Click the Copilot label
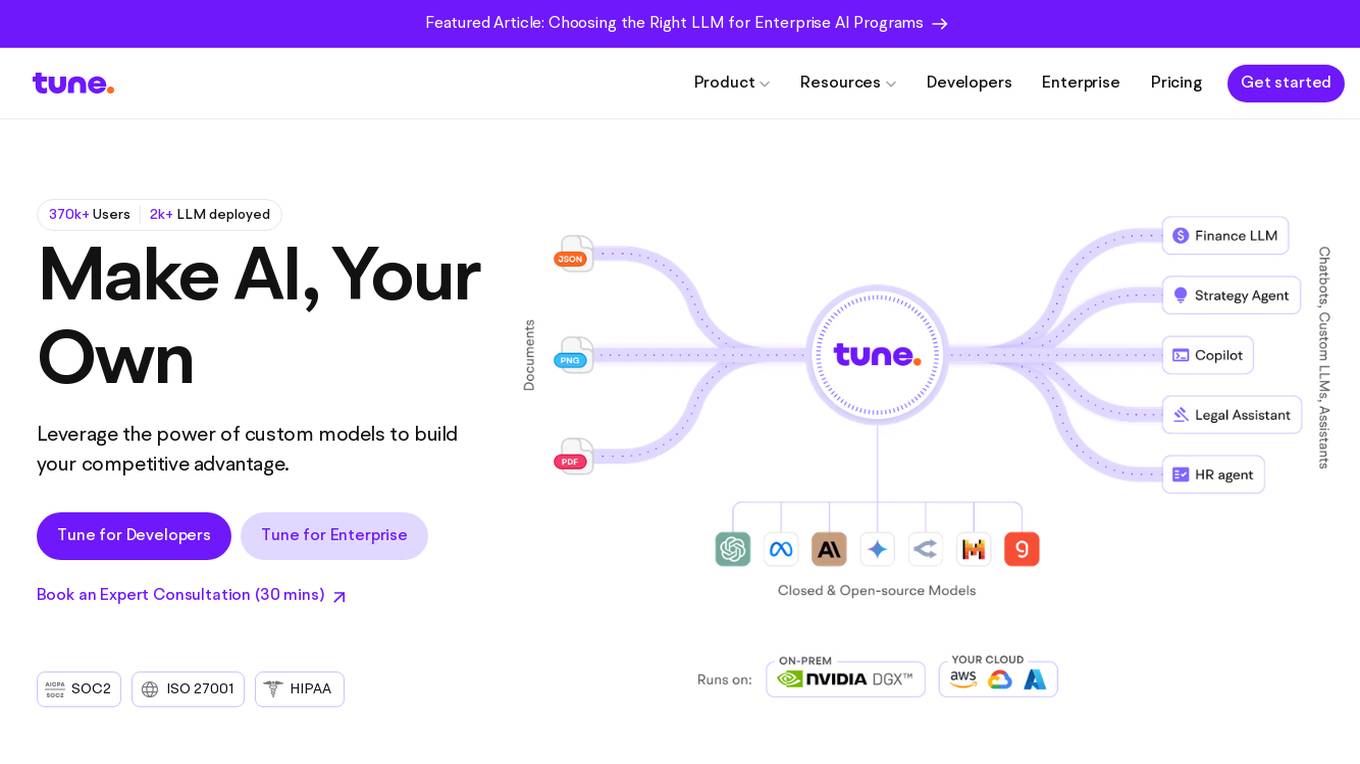This screenshot has height=764, width=1360. [1219, 355]
